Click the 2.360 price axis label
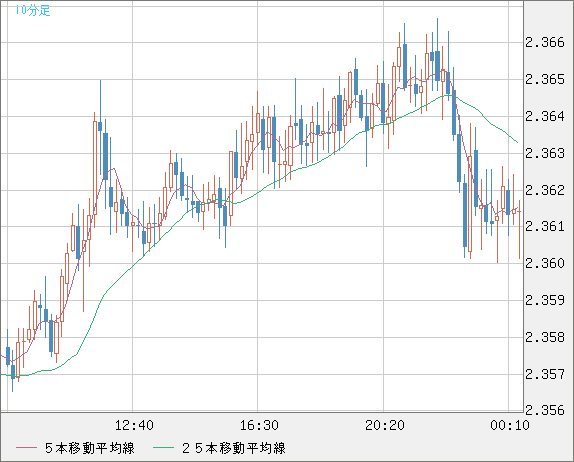The image size is (574, 462). point(545,263)
